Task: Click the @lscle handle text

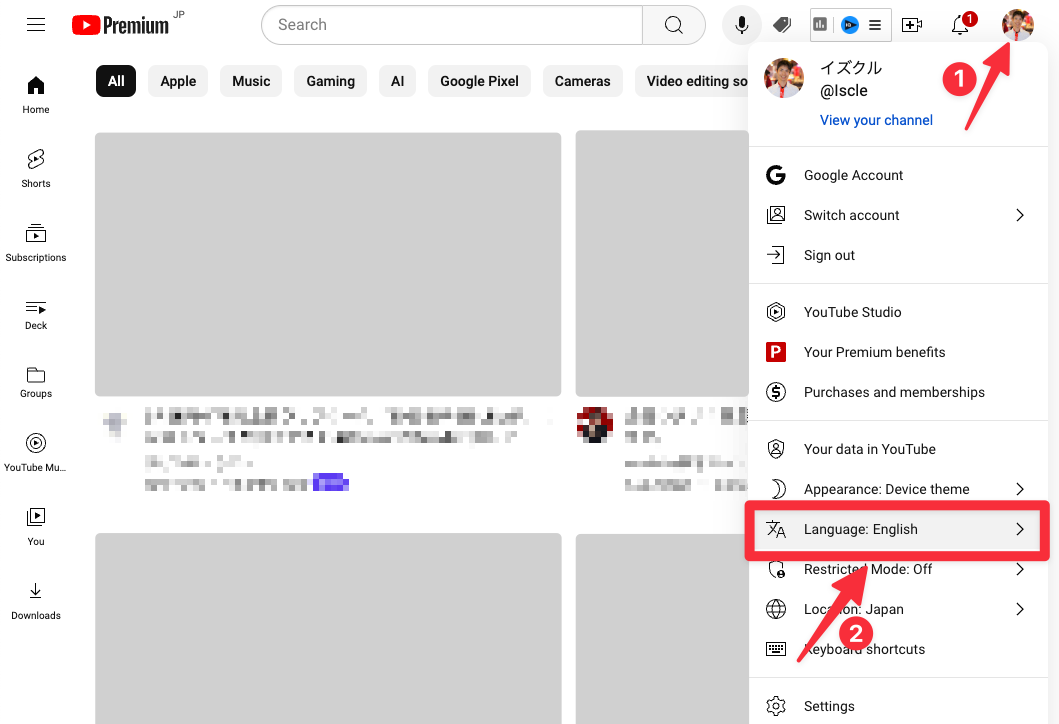Action: (844, 90)
